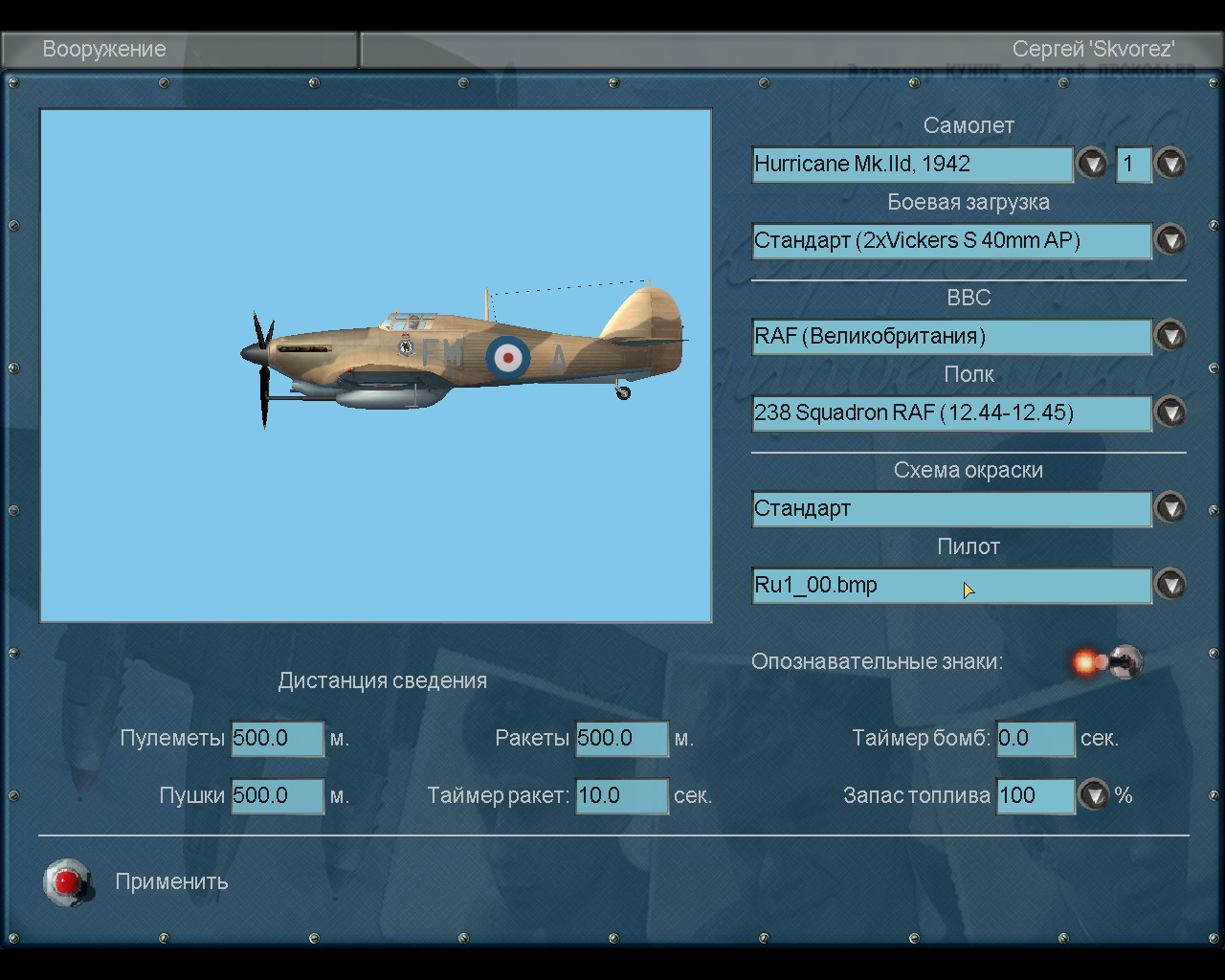Open the Запас топлива fuel dropdown arrow
Viewport: 1225px width, 980px height.
point(1094,795)
